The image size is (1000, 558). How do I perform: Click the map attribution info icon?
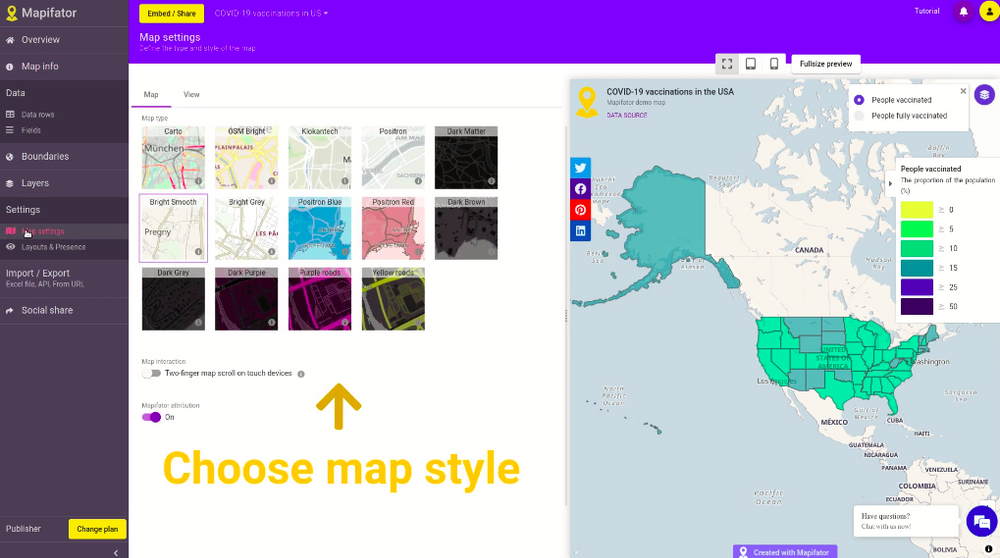989,548
